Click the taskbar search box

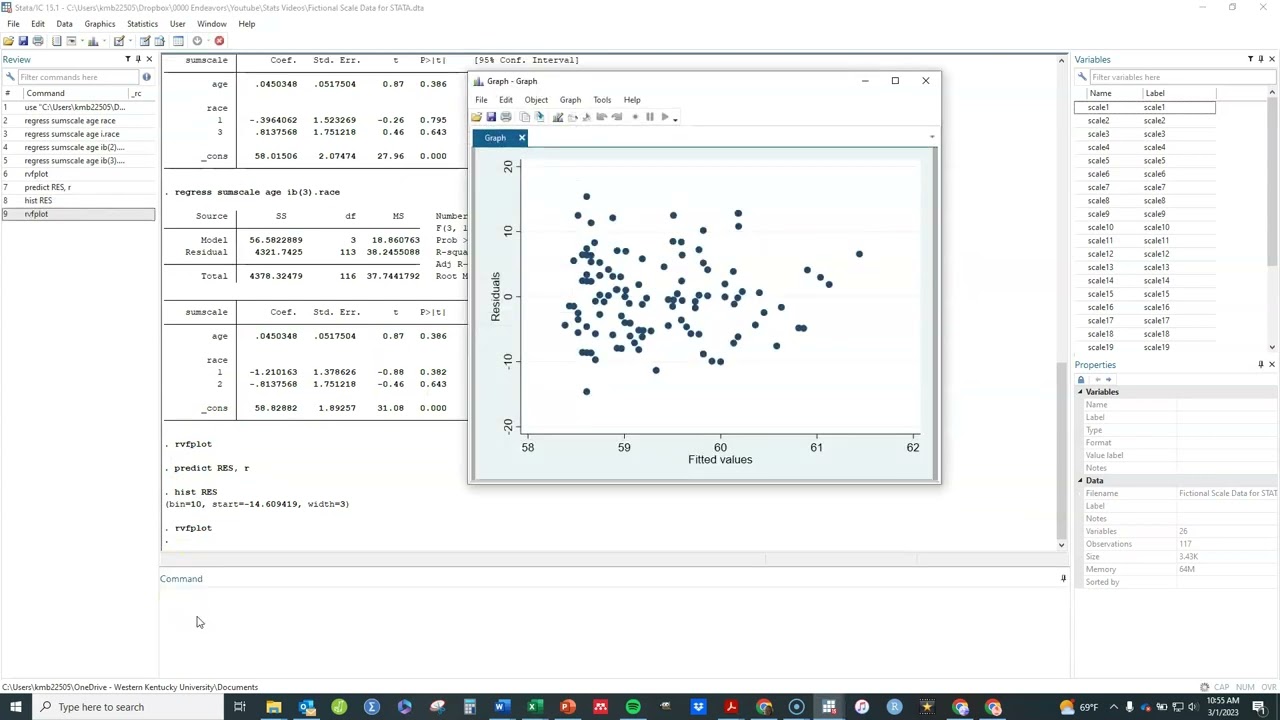(127, 707)
